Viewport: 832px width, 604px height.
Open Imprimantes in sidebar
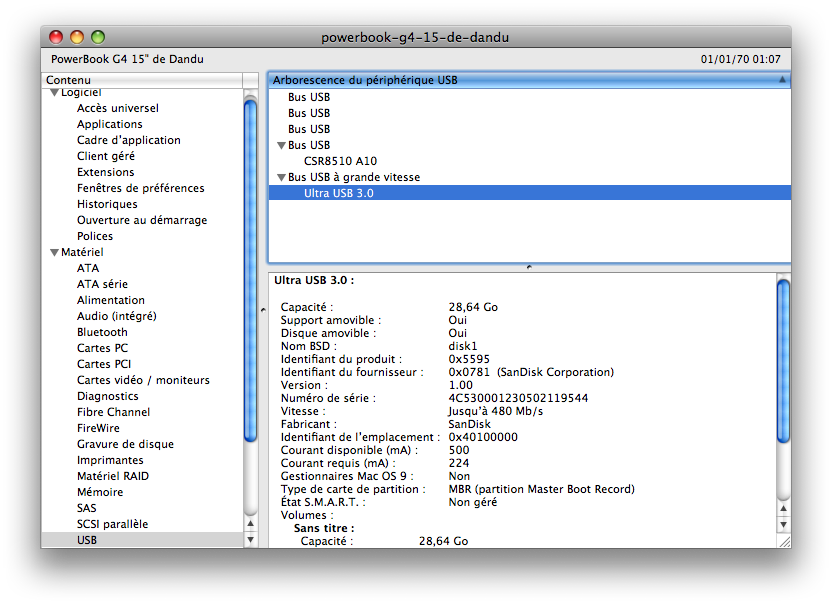(x=110, y=460)
